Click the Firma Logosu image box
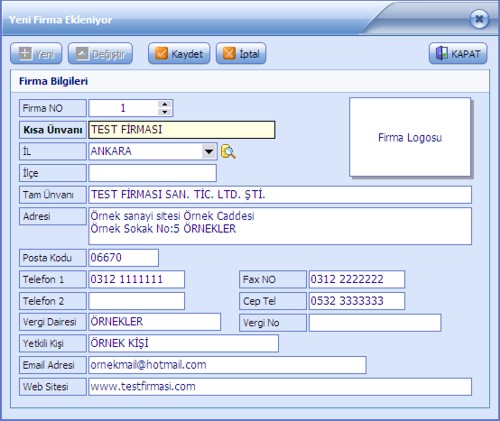Screen dimensions: 500x421 coord(410,137)
